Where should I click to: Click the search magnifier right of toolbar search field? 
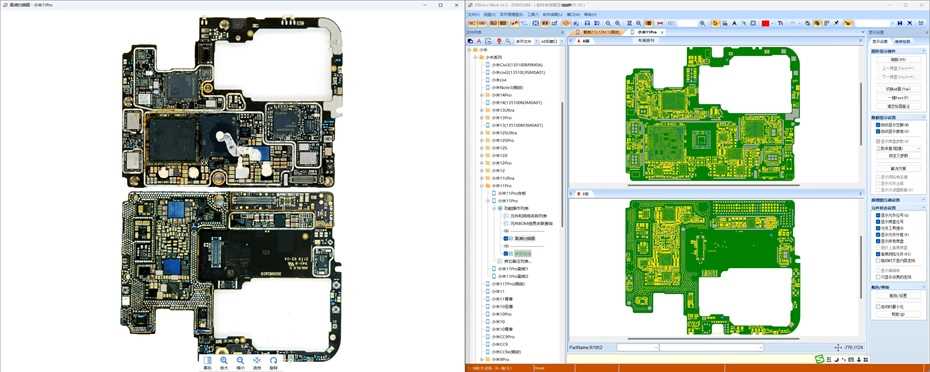[x=702, y=23]
